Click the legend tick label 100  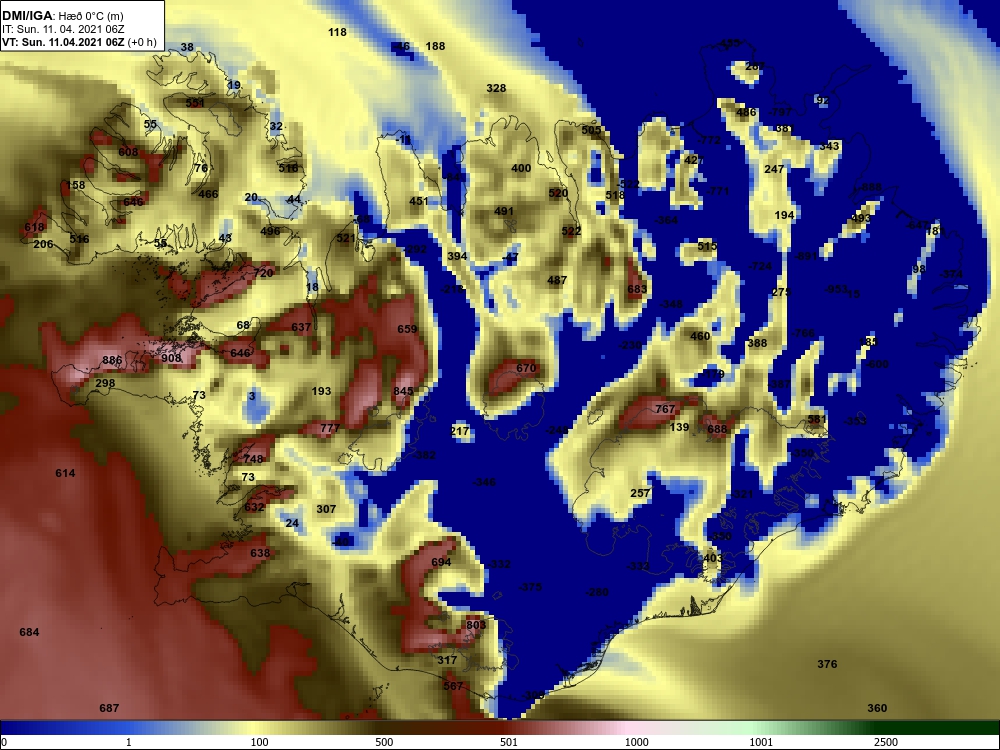pyautogui.click(x=259, y=742)
